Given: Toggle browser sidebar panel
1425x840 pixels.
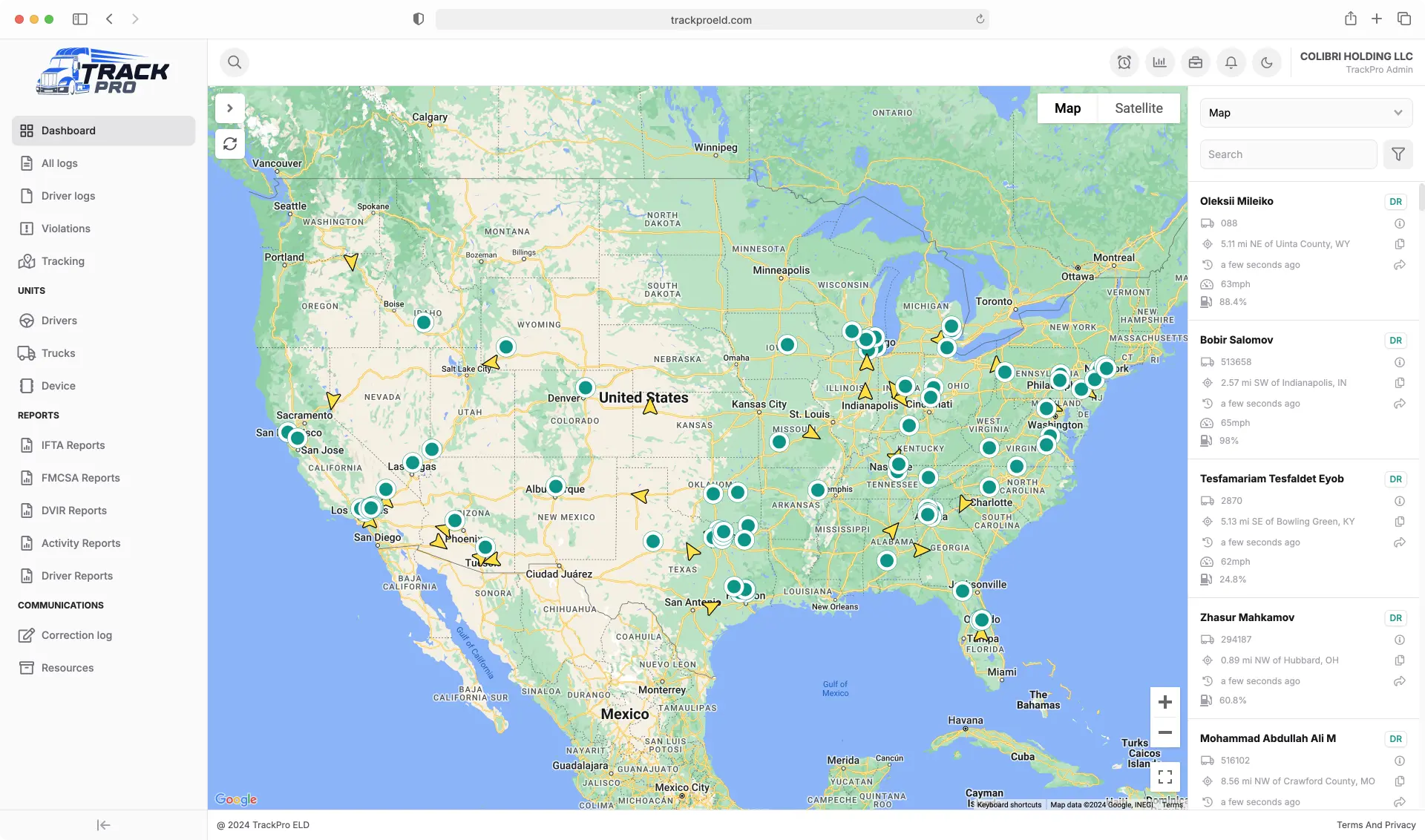Looking at the screenshot, I should [x=80, y=19].
